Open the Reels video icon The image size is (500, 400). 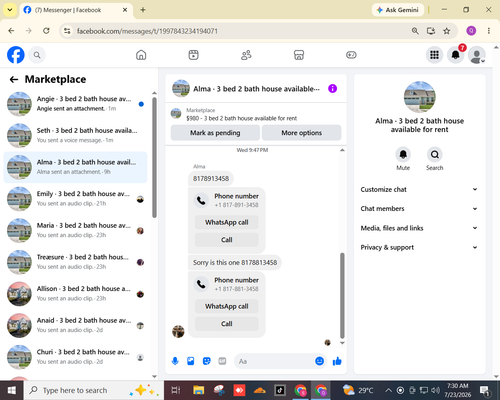click(x=193, y=55)
